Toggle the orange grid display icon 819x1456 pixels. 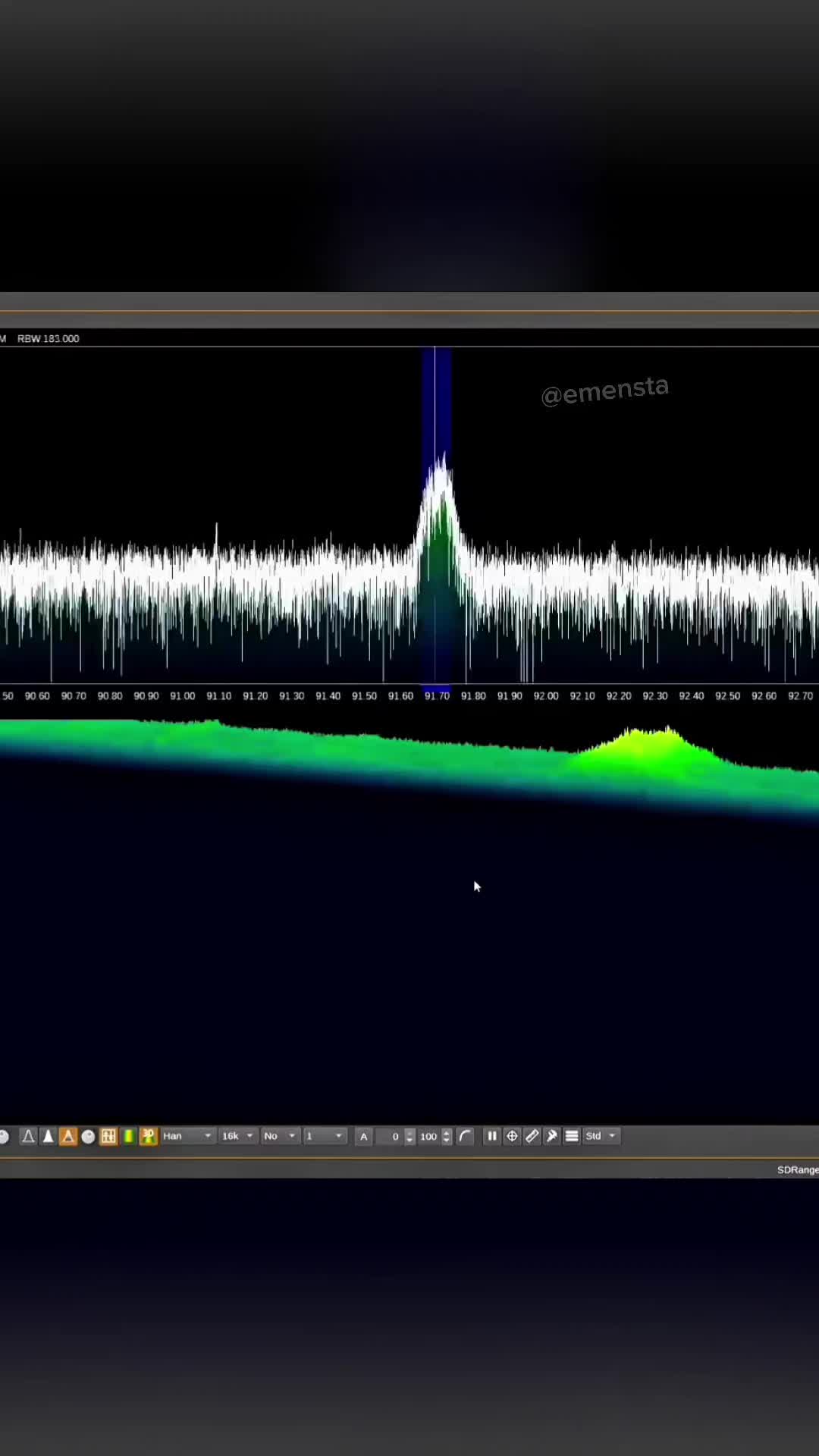[108, 1136]
